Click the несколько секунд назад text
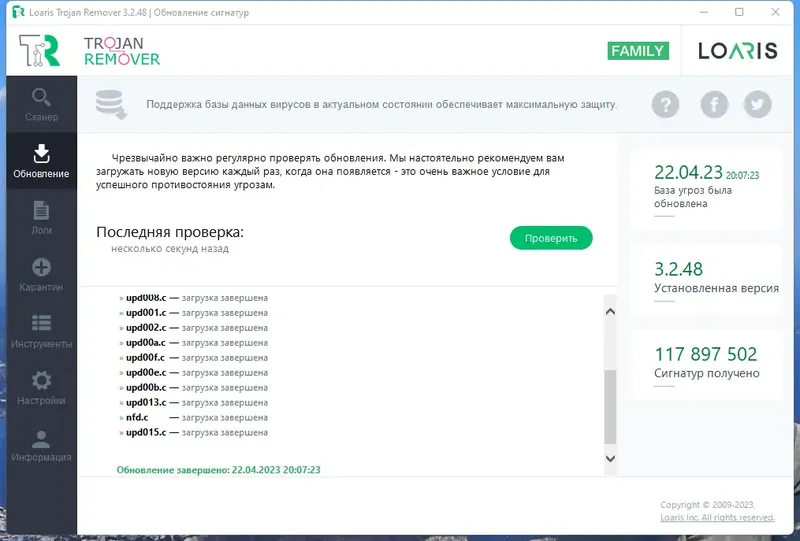This screenshot has height=541, width=800. point(170,249)
